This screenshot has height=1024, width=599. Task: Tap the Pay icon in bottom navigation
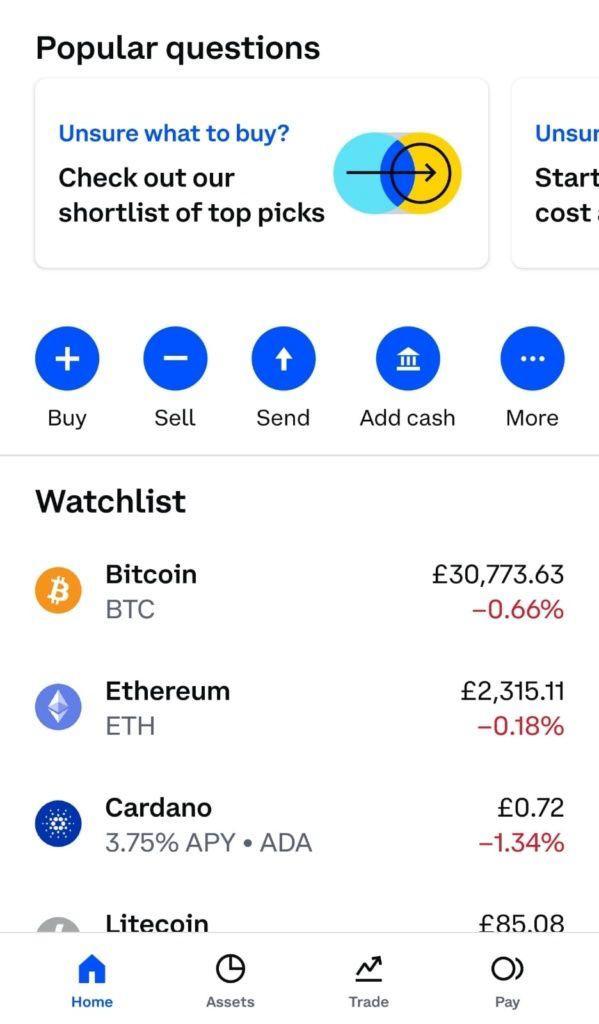507,968
